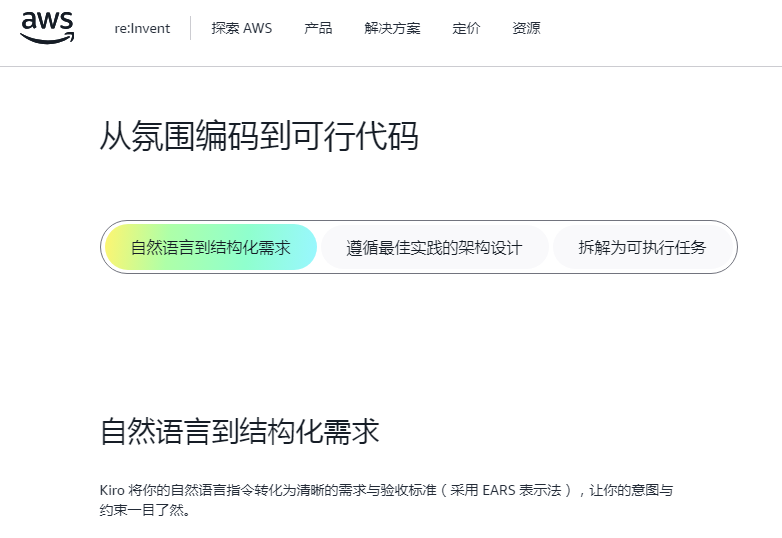Expand the 资源 navigation menu
Viewport: 782px width, 538px height.
coord(526,28)
